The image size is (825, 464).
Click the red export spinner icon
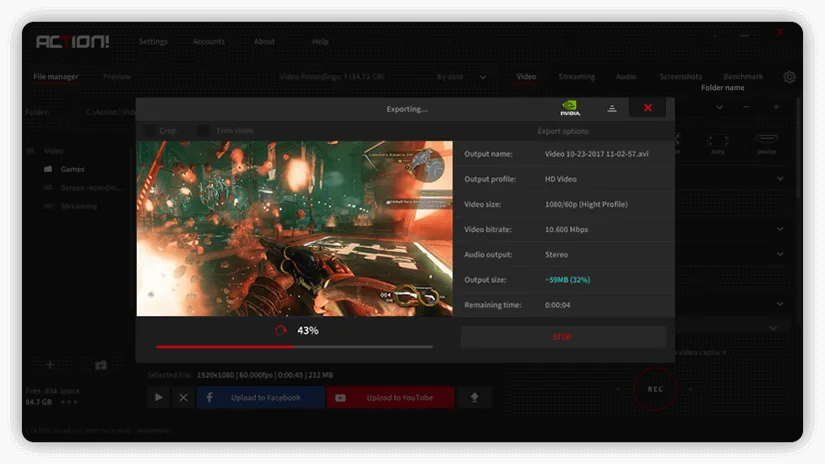281,330
